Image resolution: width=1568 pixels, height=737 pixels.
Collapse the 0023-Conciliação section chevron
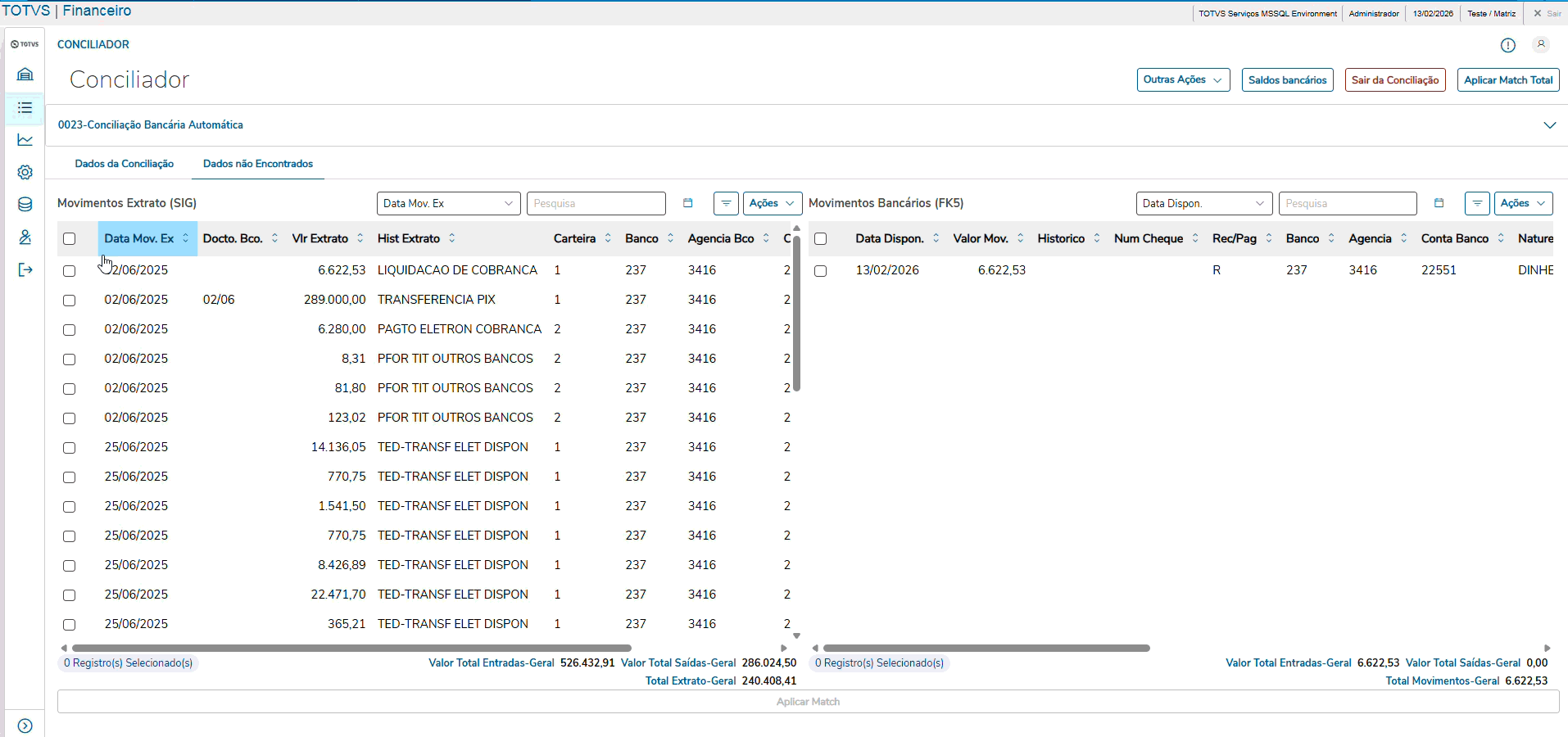click(1549, 125)
